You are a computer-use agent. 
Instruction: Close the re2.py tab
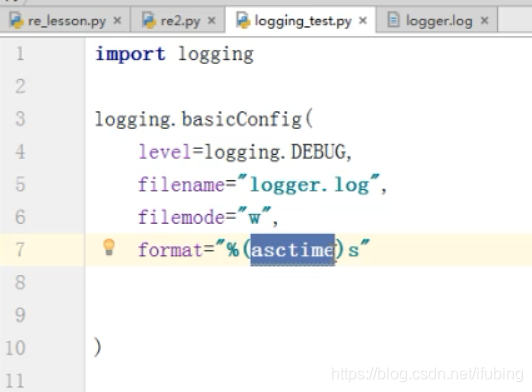click(x=212, y=21)
